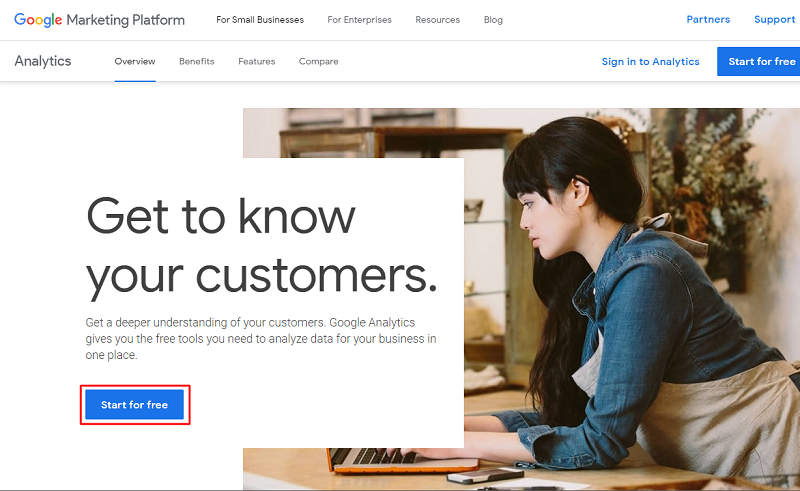Switch to the Benefits tab

click(x=196, y=61)
